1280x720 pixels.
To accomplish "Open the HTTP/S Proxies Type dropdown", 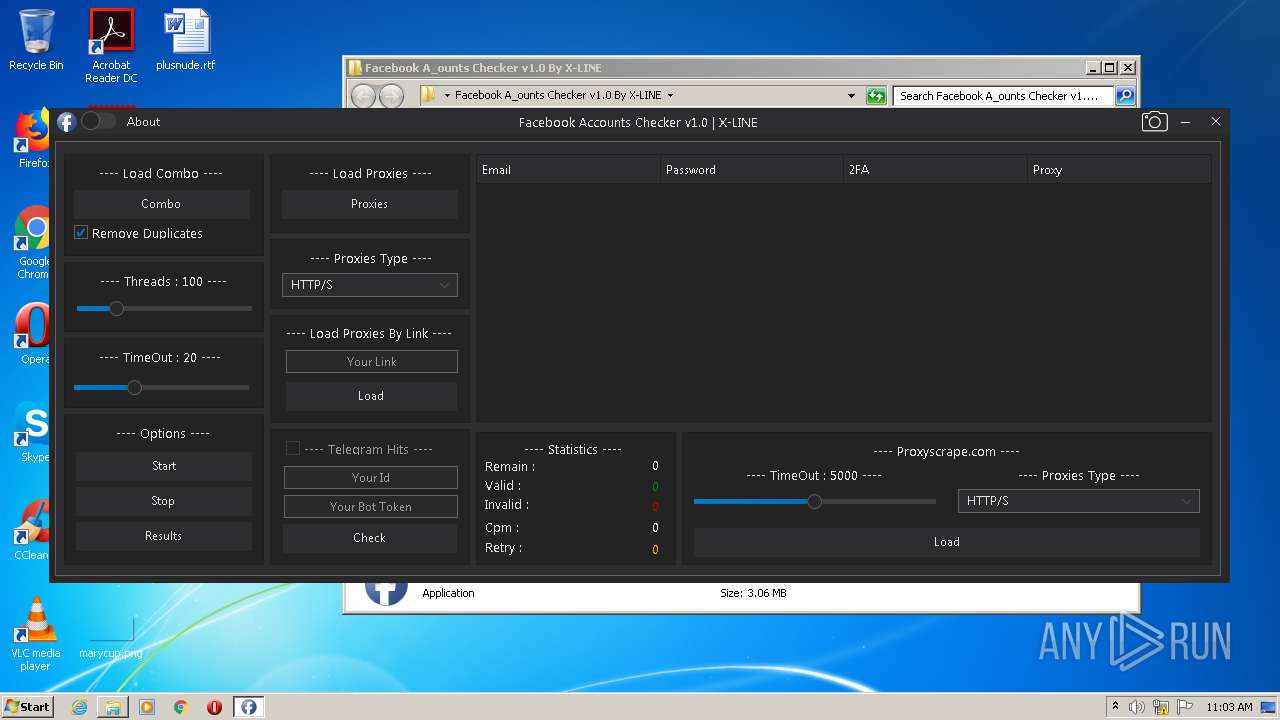I will [369, 285].
